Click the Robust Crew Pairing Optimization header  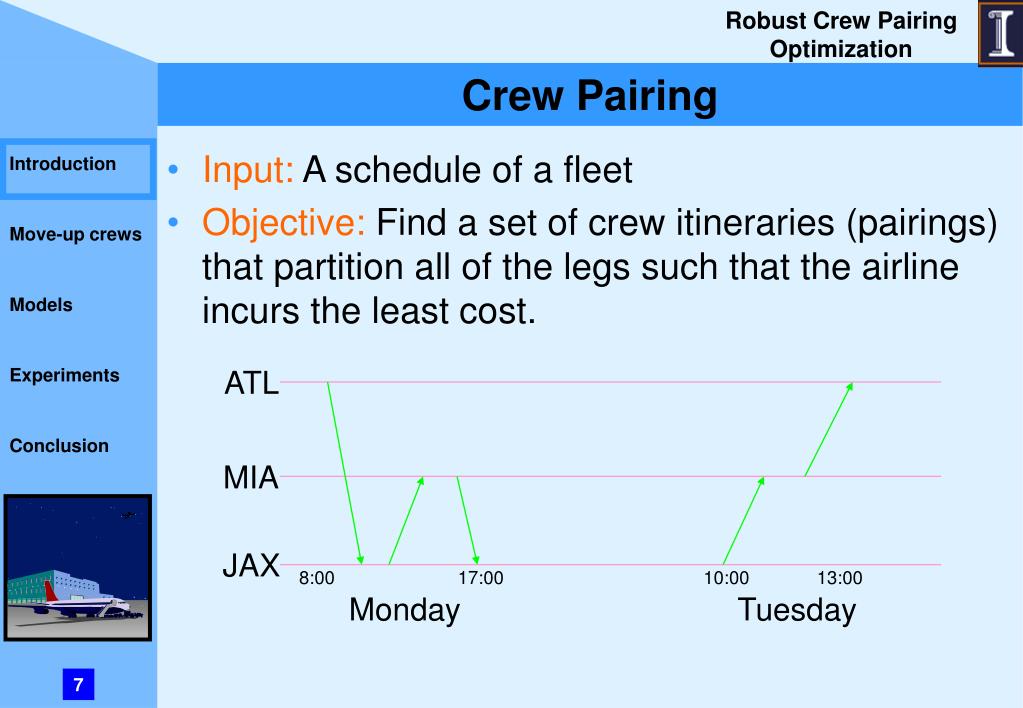(x=841, y=35)
